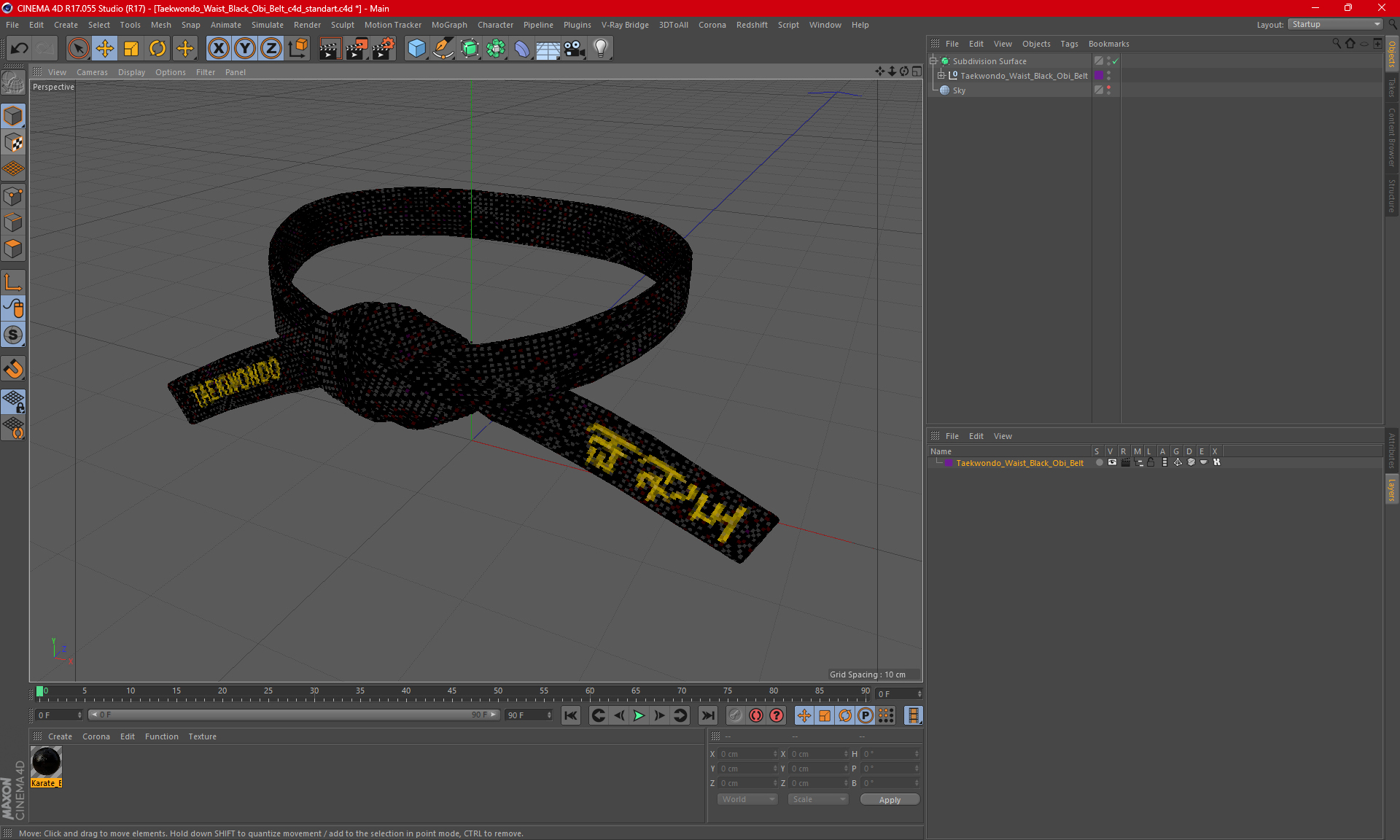The width and height of the screenshot is (1400, 840).
Task: Add Cube primitive object
Action: click(416, 49)
